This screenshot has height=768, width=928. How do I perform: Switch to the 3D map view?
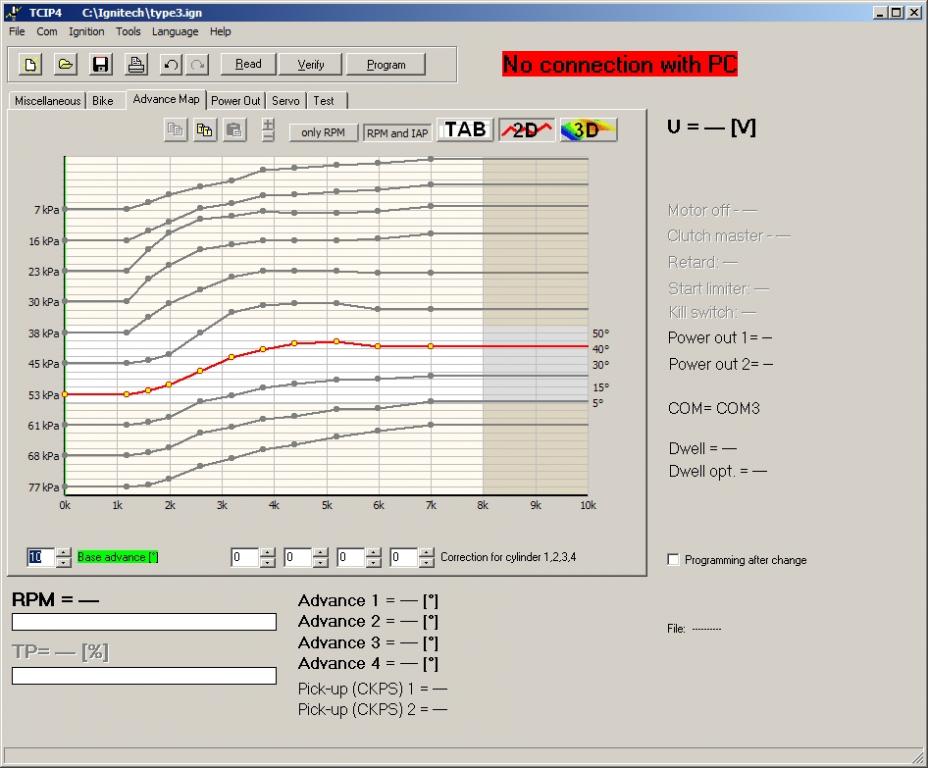tap(588, 130)
